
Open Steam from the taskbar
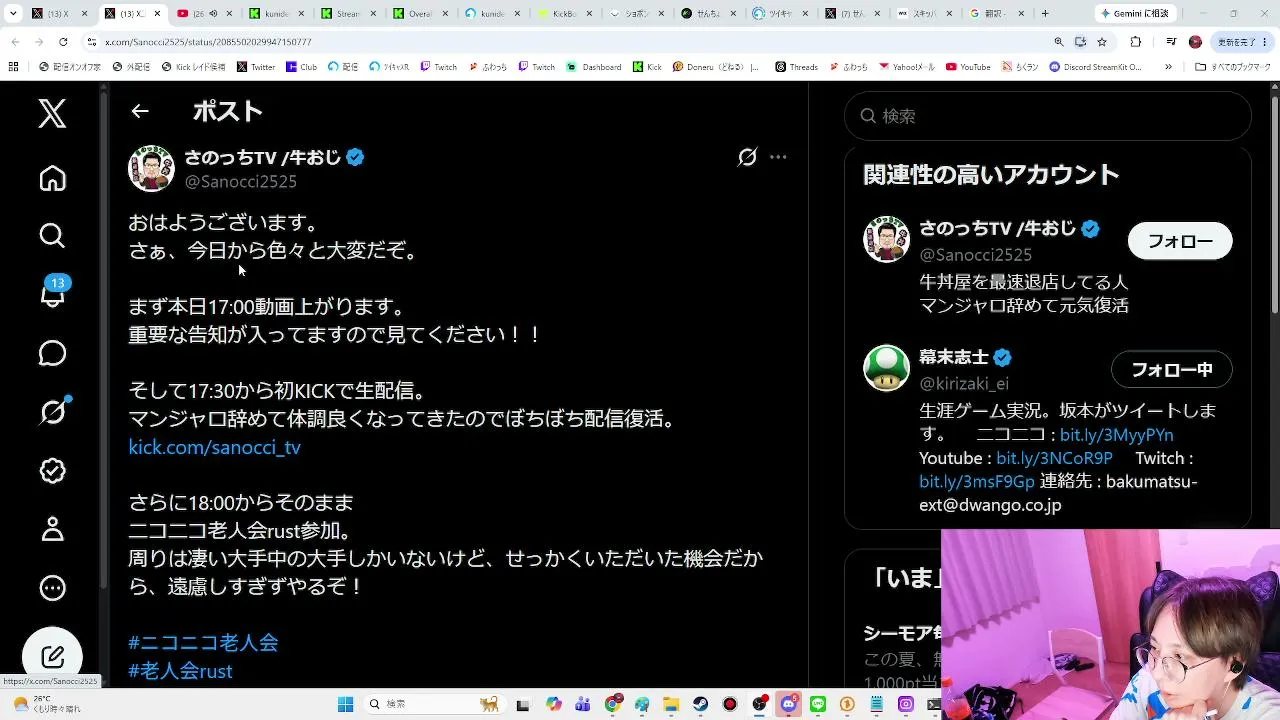[x=700, y=704]
